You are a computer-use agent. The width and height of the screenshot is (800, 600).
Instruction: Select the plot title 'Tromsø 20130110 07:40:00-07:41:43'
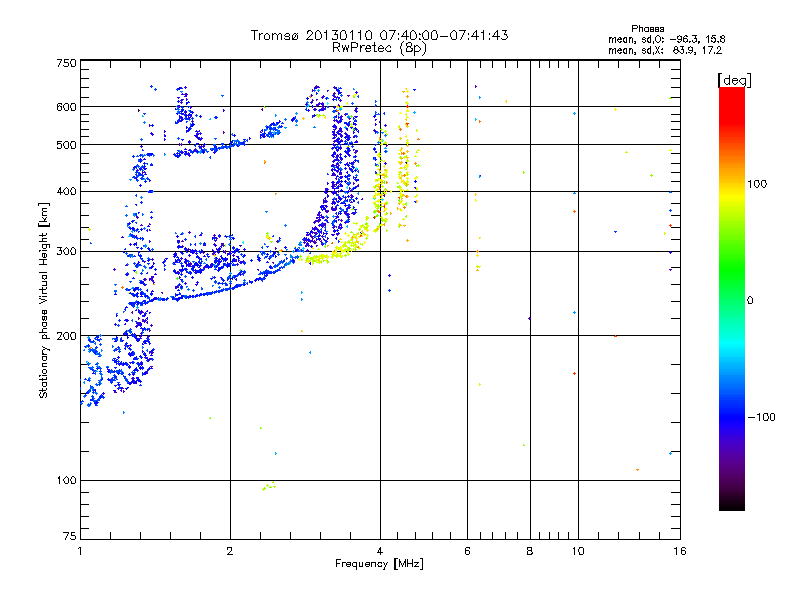(380, 35)
